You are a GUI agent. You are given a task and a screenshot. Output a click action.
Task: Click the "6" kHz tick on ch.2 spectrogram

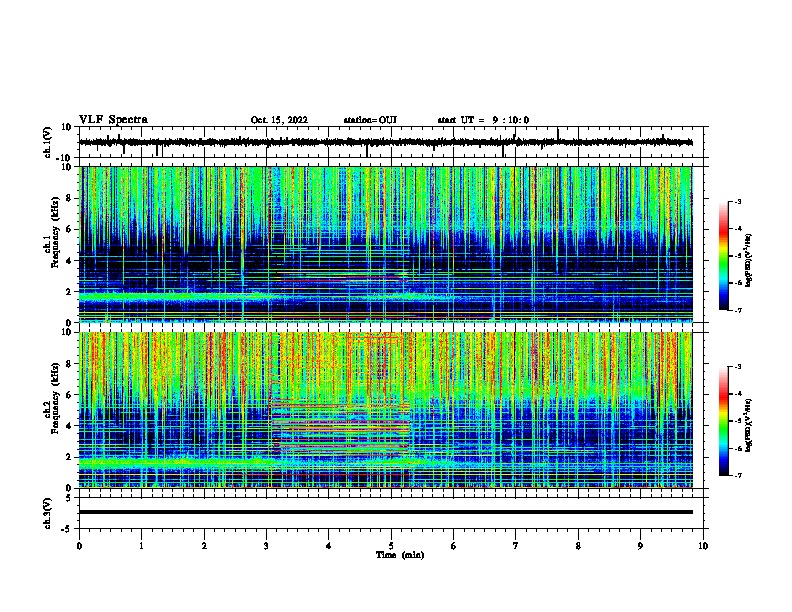(x=69, y=395)
